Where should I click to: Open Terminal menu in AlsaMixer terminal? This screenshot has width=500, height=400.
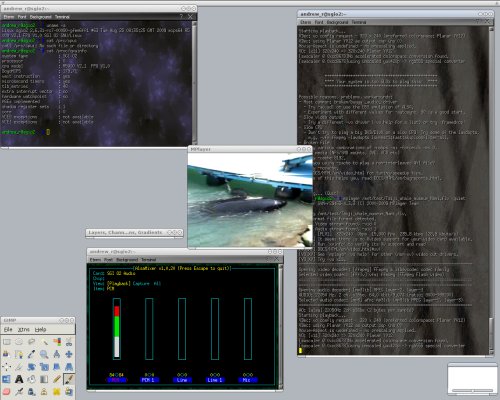tap(149, 259)
